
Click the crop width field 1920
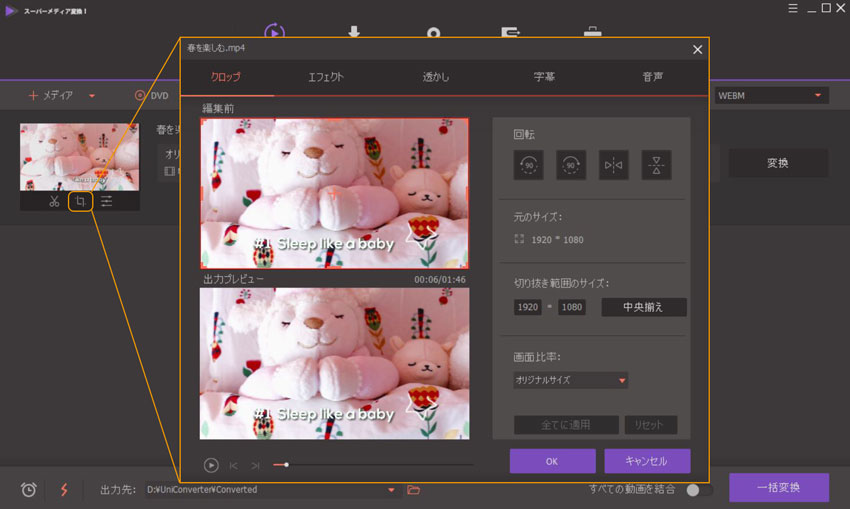pos(527,307)
